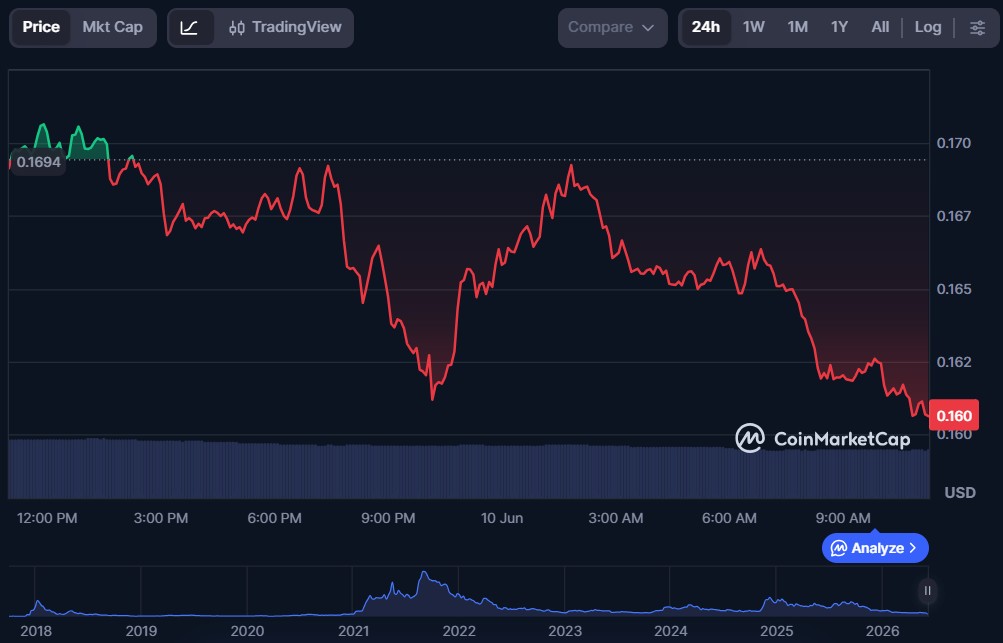Click the 10 Jun date label
Screen dimensions: 1003x643
pos(502,518)
